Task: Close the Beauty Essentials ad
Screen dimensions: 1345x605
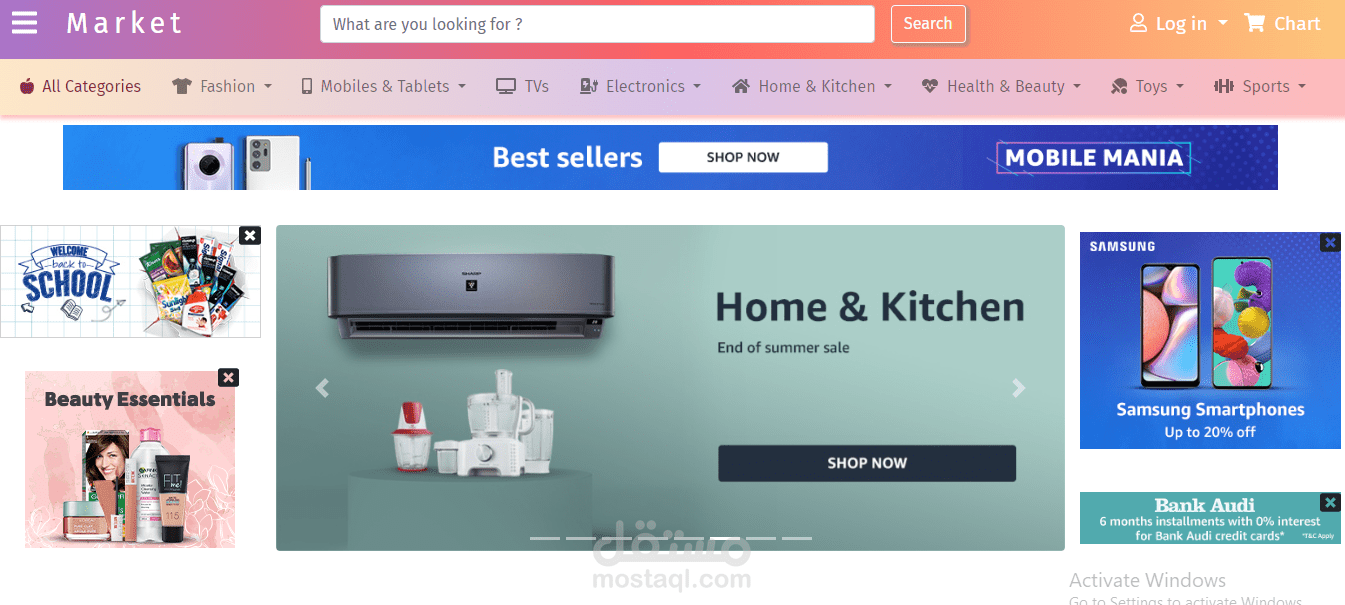Action: (229, 377)
